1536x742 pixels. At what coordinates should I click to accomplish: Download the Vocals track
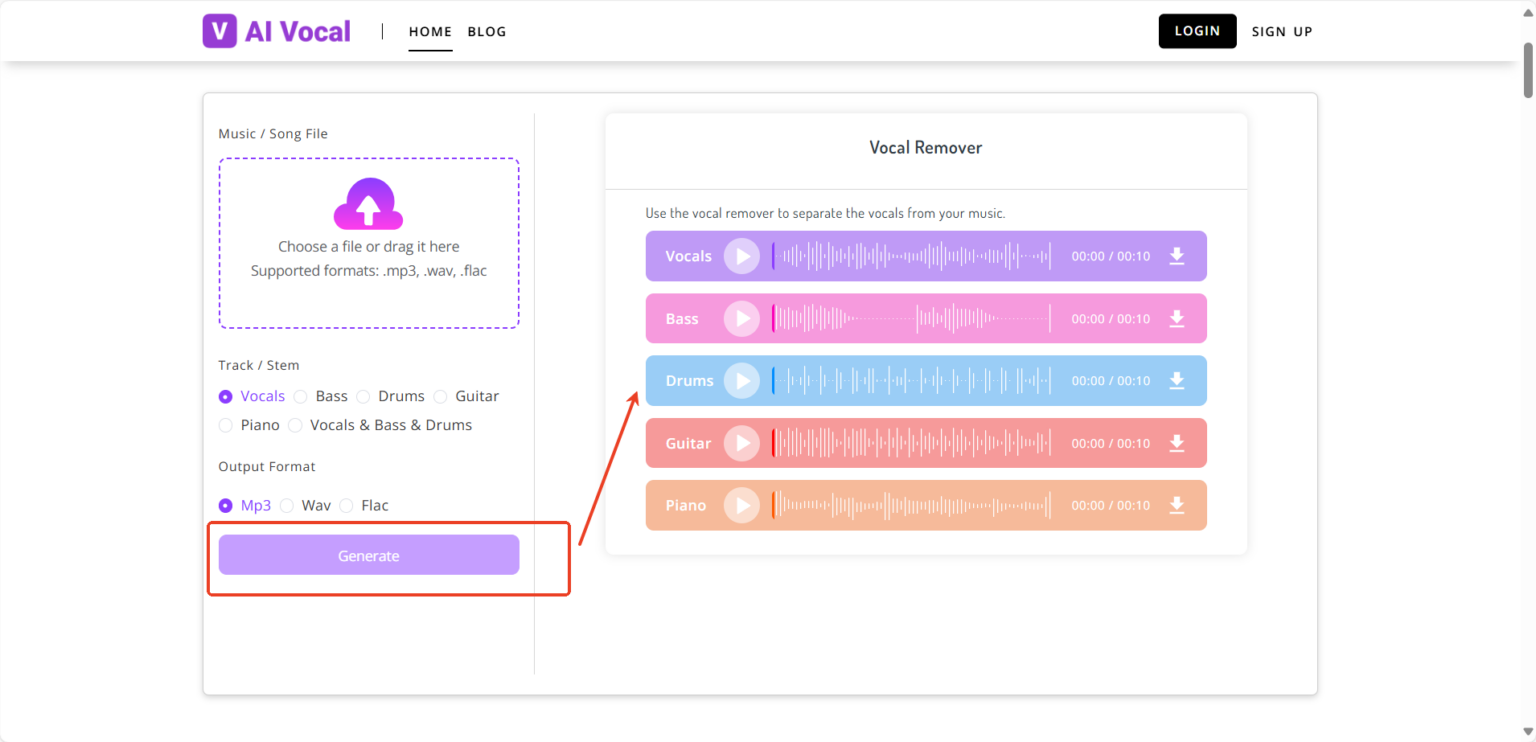1177,256
